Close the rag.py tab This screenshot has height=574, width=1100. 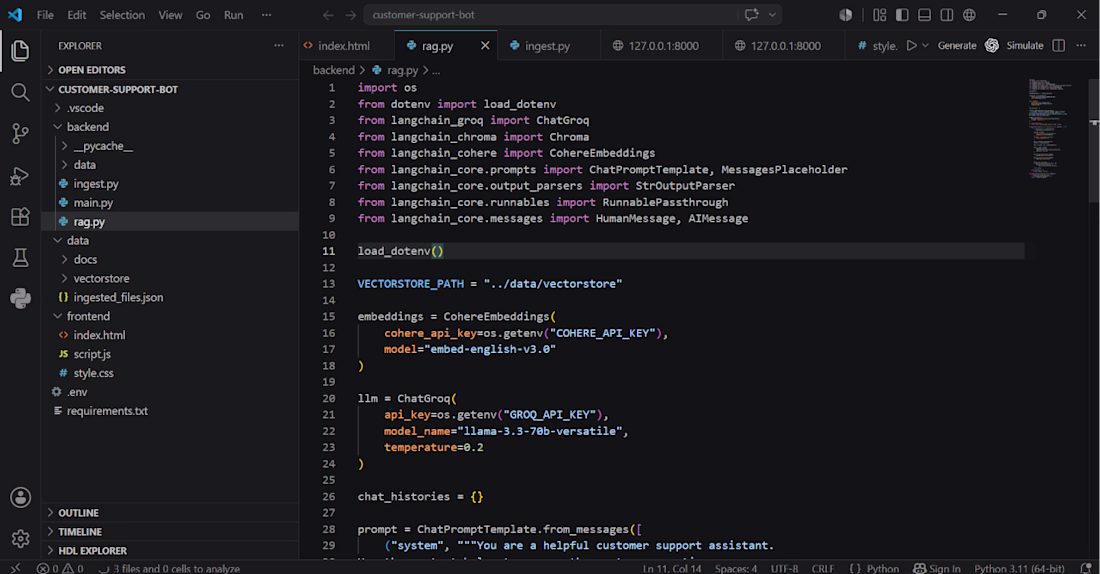click(x=485, y=46)
